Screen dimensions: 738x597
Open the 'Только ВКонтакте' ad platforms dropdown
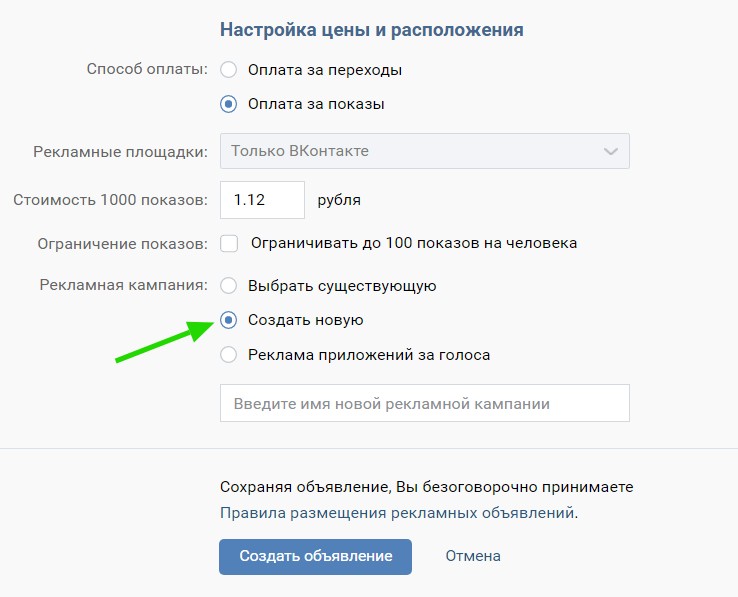point(425,151)
